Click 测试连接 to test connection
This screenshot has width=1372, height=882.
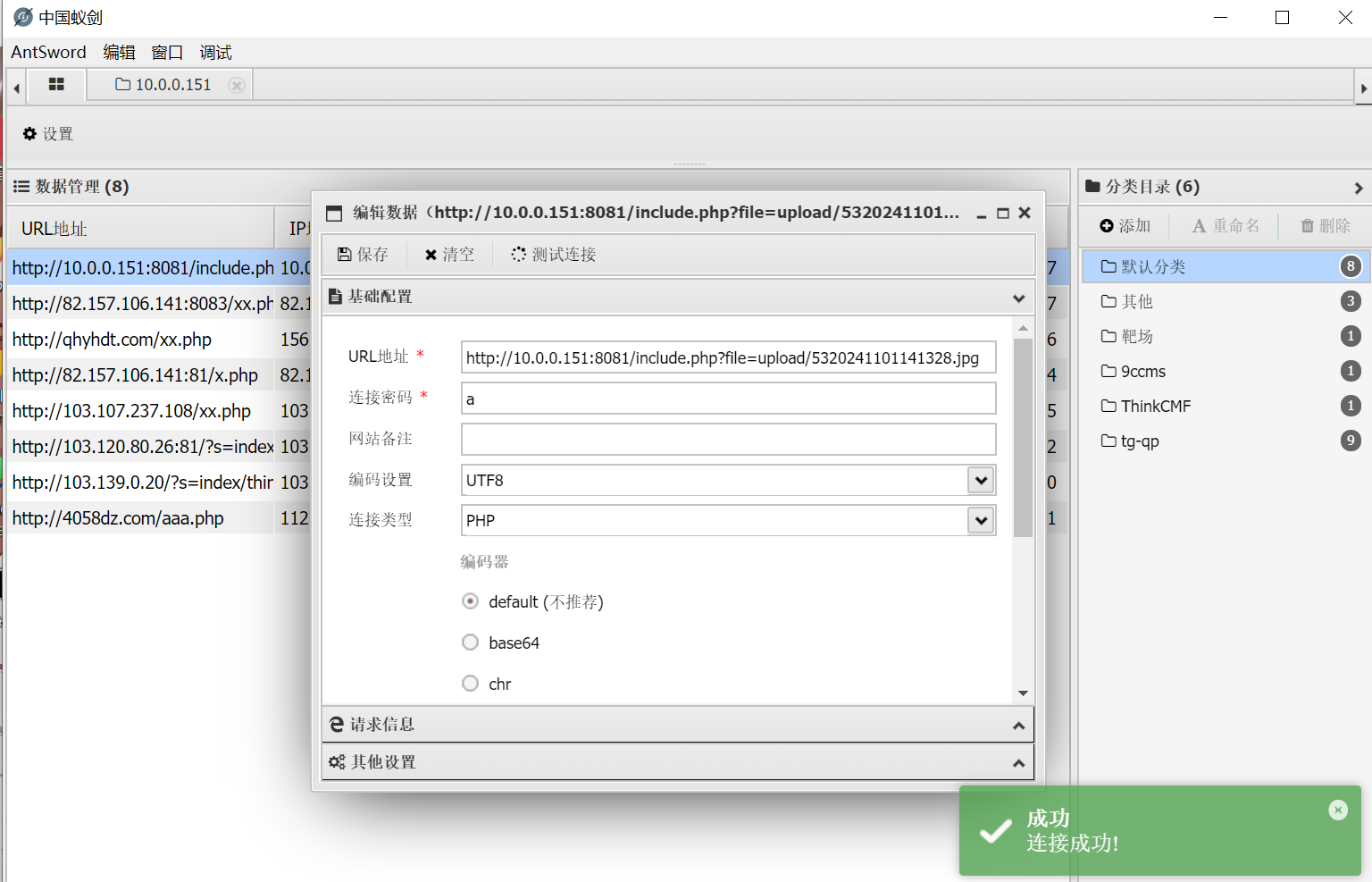pyautogui.click(x=554, y=255)
